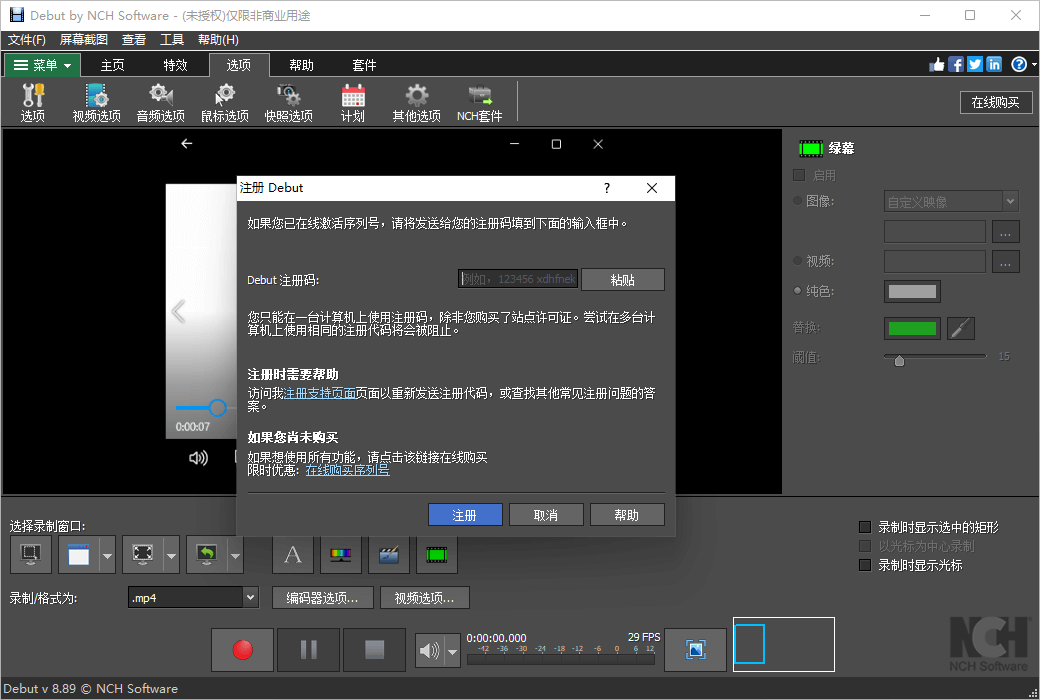Click the stop recording button

[375, 650]
